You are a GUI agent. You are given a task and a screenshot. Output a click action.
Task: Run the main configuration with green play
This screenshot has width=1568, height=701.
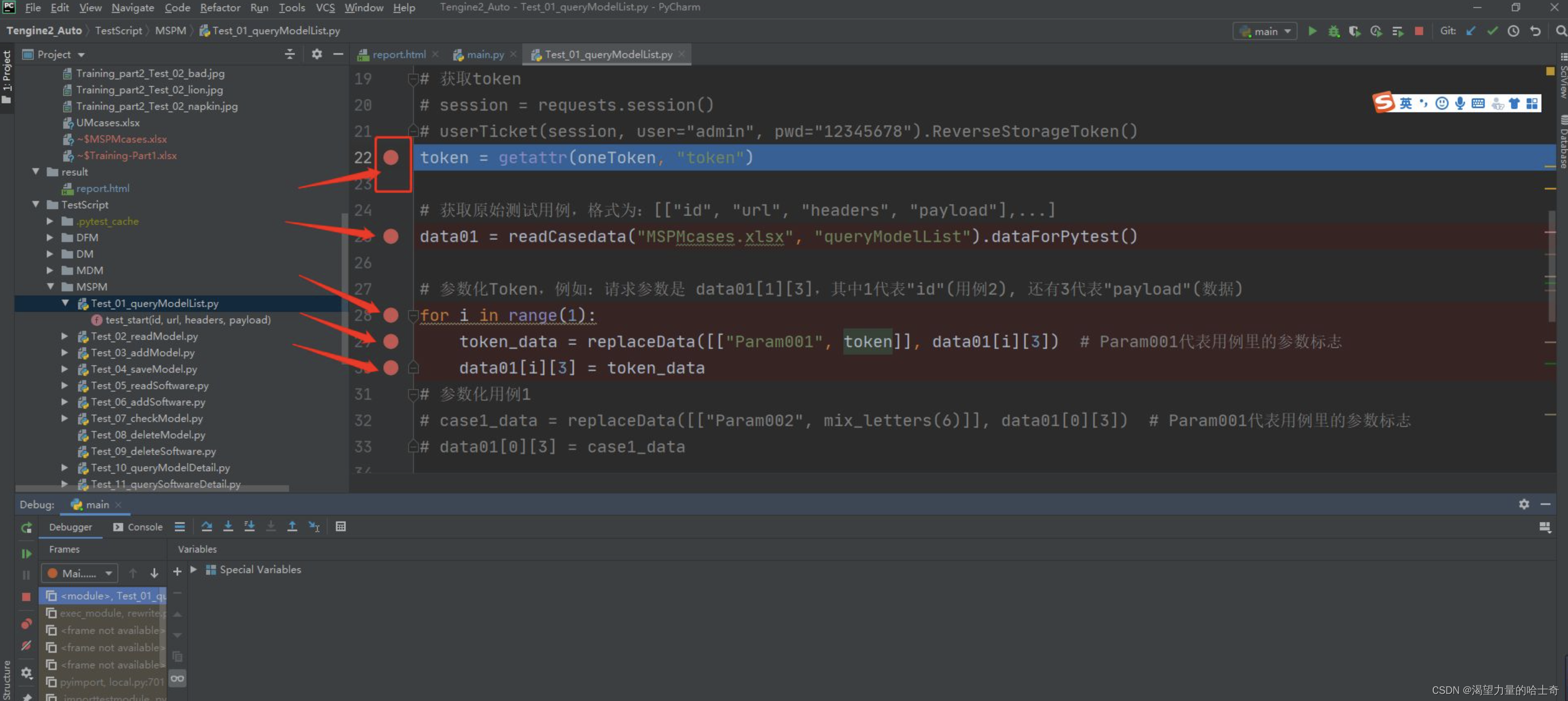tap(1312, 31)
